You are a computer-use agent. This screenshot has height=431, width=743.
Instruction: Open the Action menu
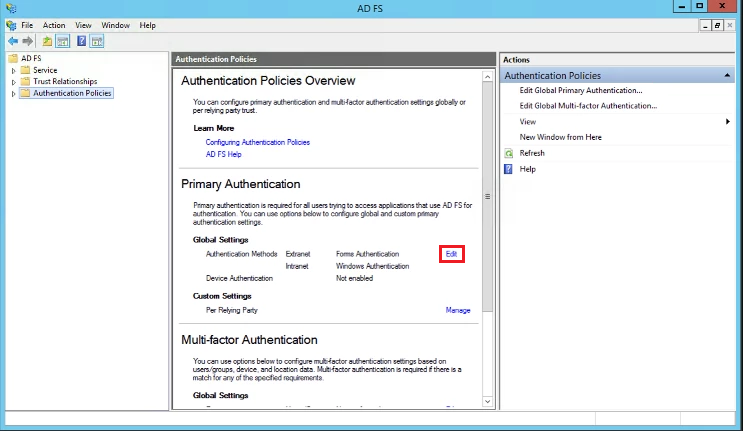tap(54, 25)
